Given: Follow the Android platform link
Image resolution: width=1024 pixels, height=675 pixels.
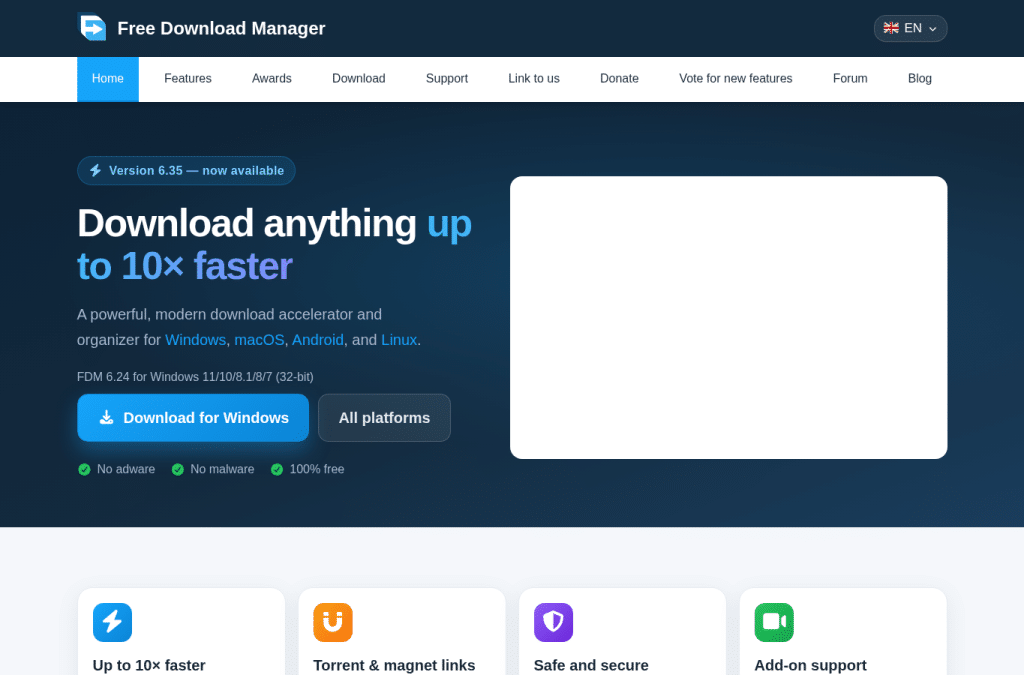Looking at the screenshot, I should [x=317, y=339].
